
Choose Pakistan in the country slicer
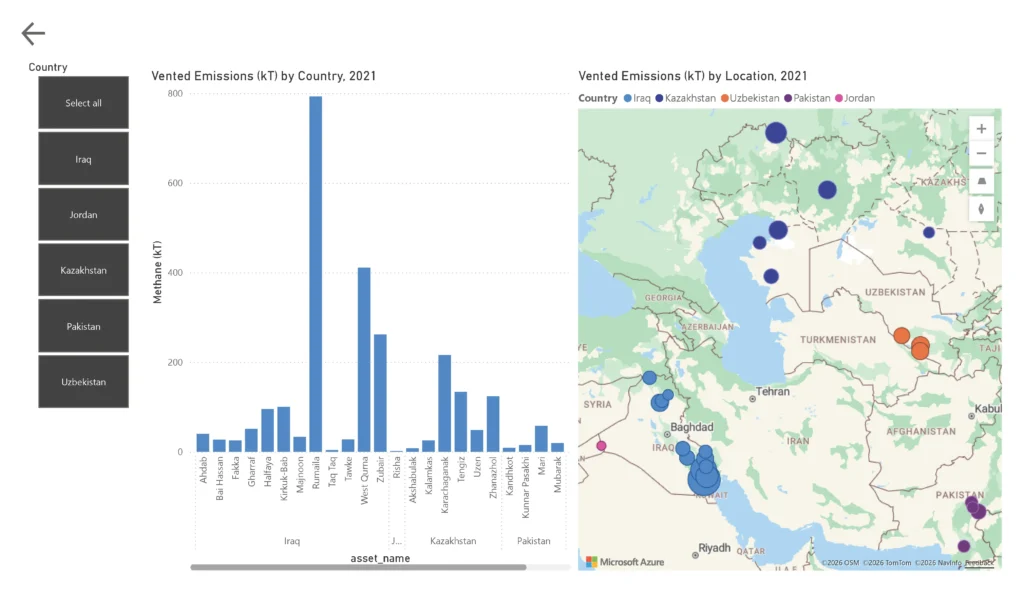pyautogui.click(x=84, y=326)
